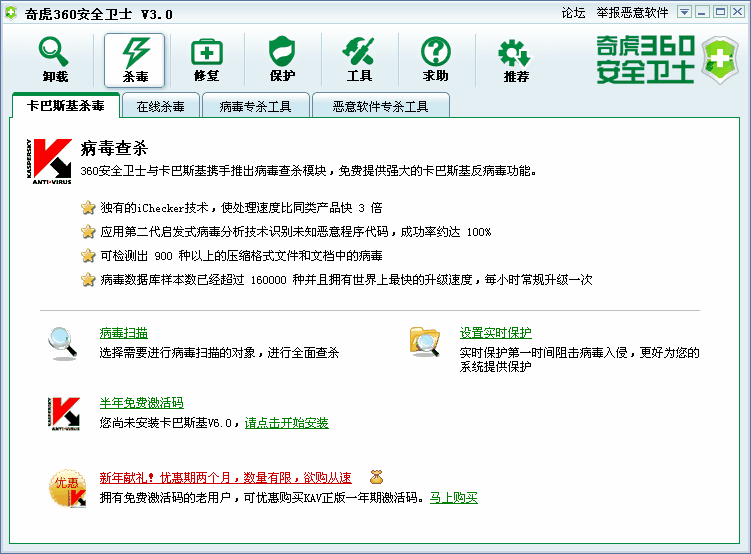The height and width of the screenshot is (554, 751).
Task: Open the 保护 shield toolbar icon
Action: [282, 59]
